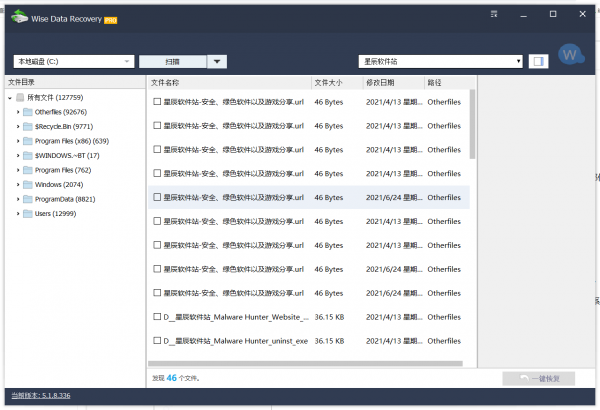Expand the Windows (2074) tree node
The height and width of the screenshot is (410, 600).
click(x=18, y=185)
